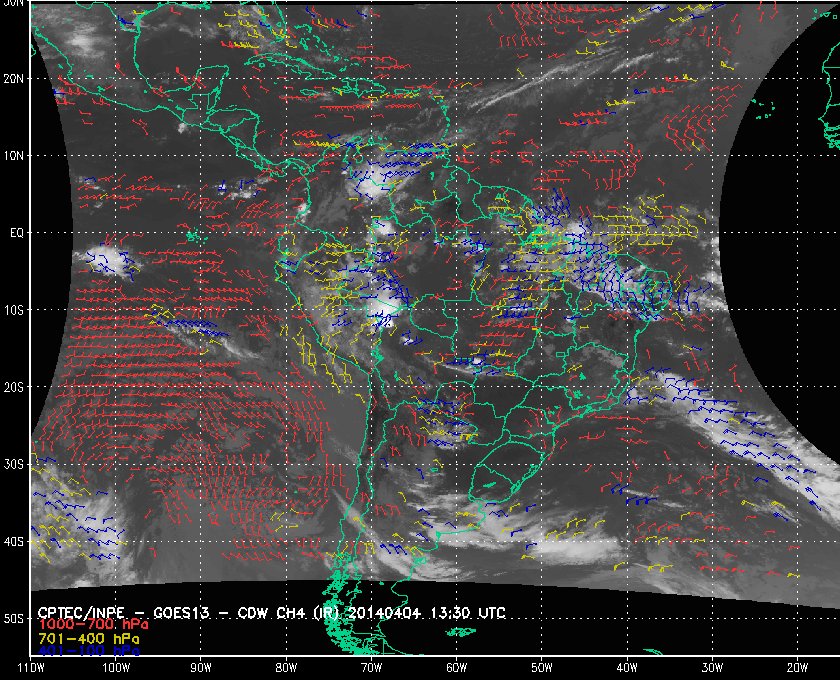Click the 20N latitude label
Image resolution: width=840 pixels, height=680 pixels.
click(x=13, y=79)
